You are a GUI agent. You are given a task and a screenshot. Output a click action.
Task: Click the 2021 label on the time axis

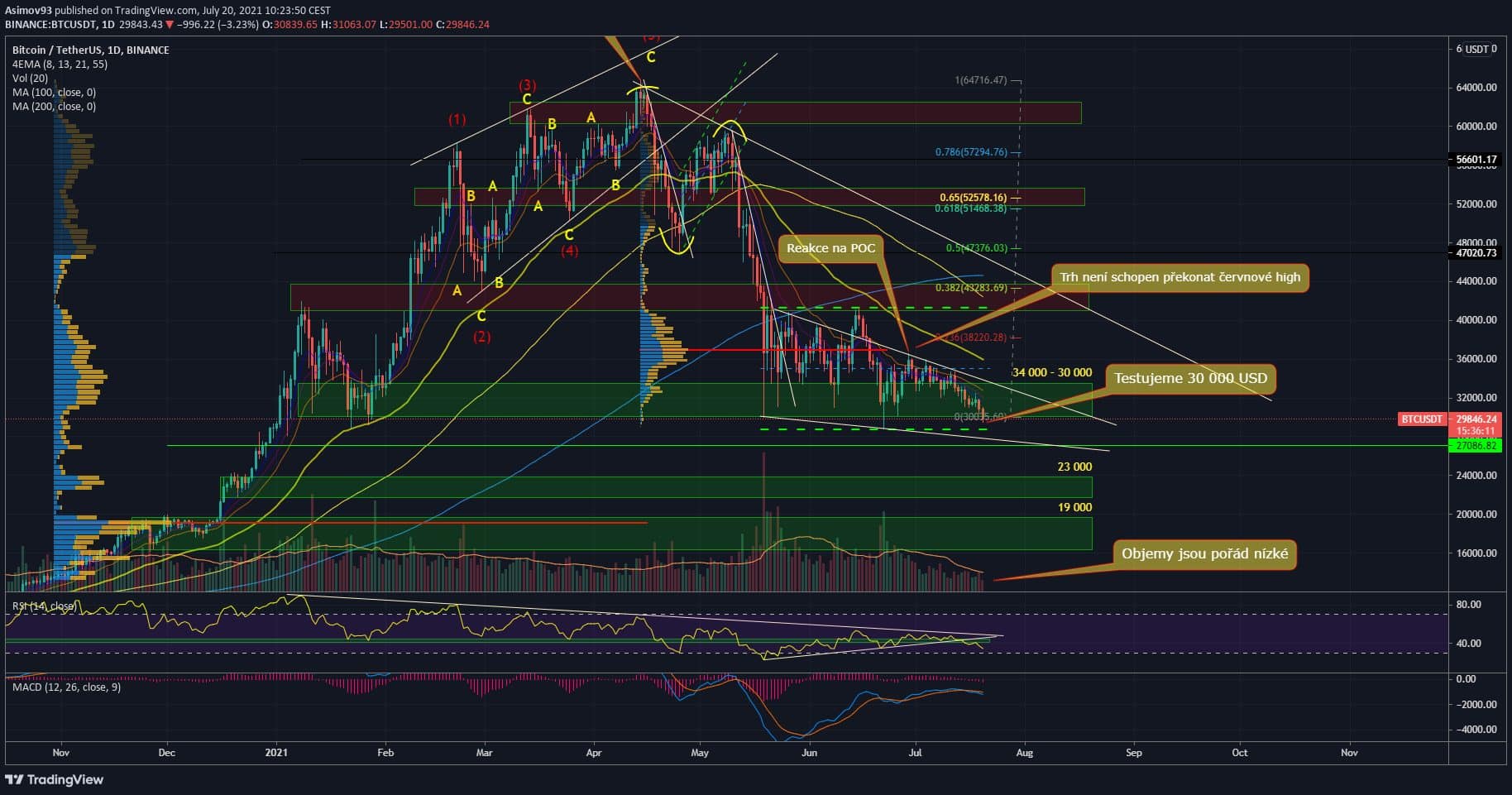[276, 753]
